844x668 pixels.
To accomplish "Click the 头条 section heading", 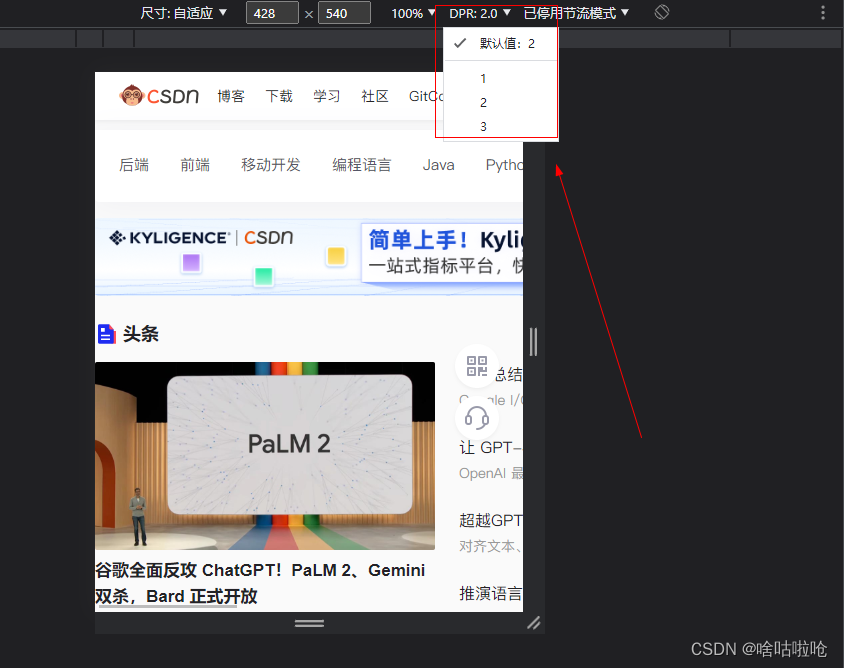I will (x=140, y=334).
